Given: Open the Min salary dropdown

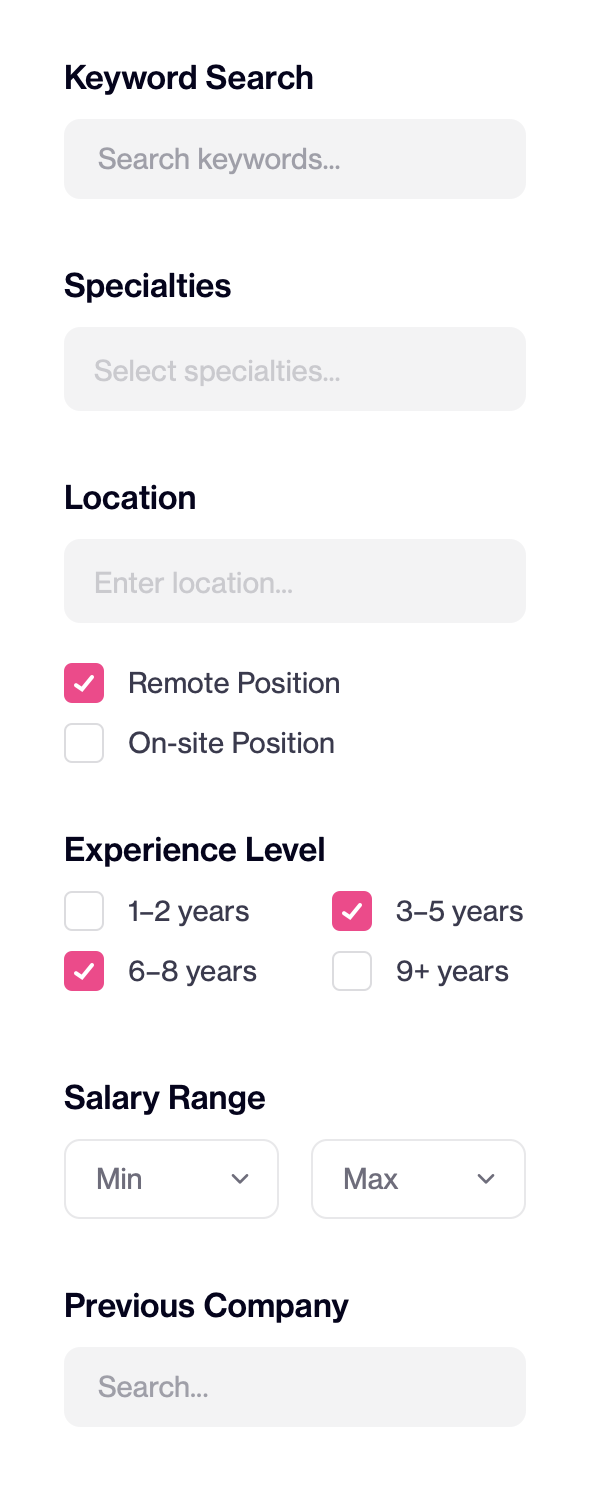Looking at the screenshot, I should coord(171,1178).
